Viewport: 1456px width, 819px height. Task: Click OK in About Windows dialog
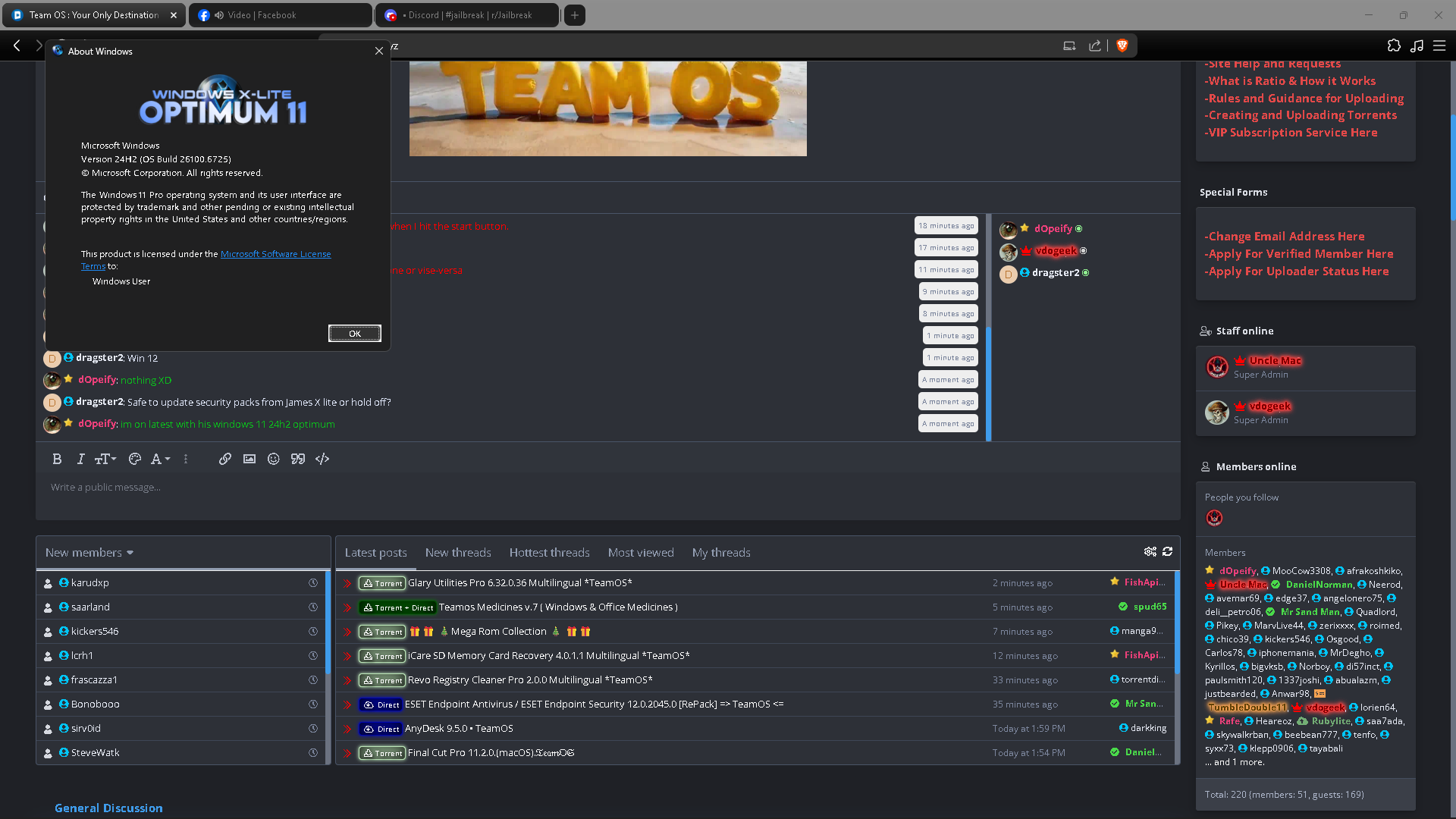coord(354,334)
